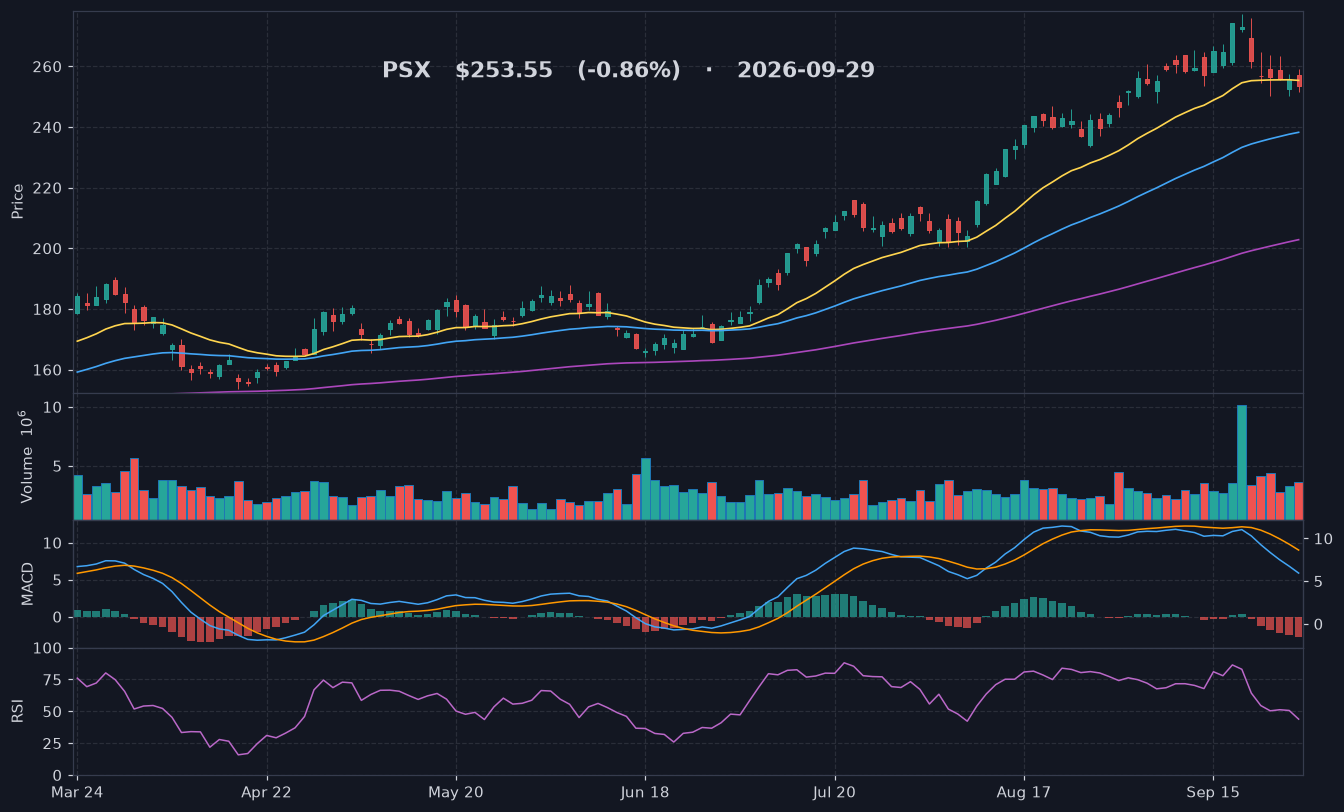Click the Mar 24 date label
The height and width of the screenshot is (812, 1344).
(x=78, y=792)
